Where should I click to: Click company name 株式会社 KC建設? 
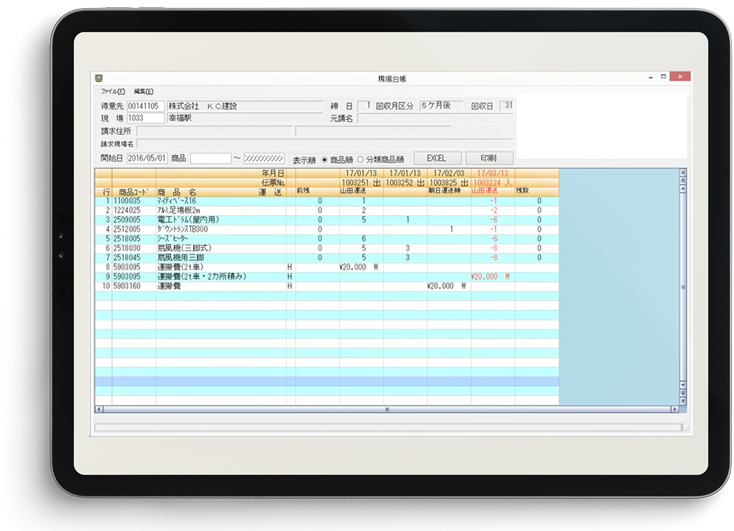tap(202, 106)
